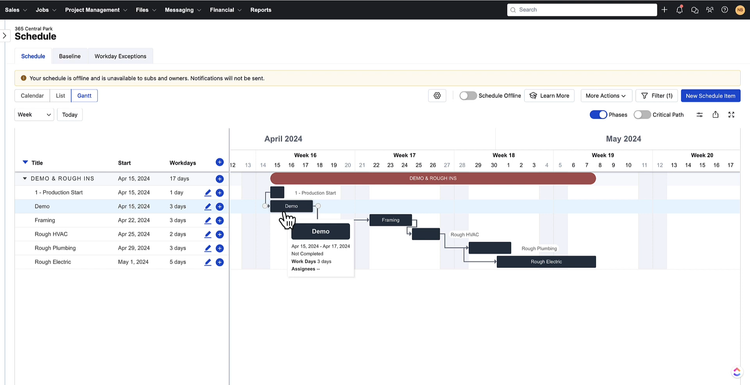Image resolution: width=750 pixels, height=385 pixels.
Task: Click the plus add-new icon in top bar
Action: [664, 10]
